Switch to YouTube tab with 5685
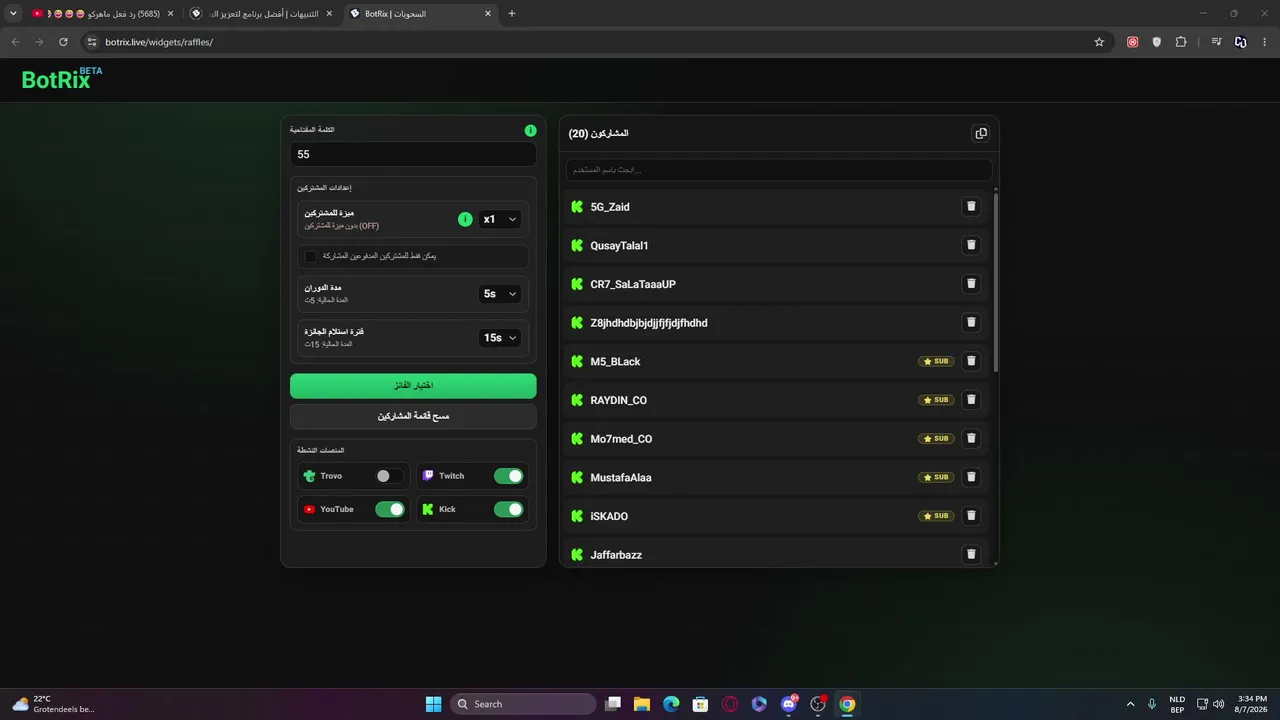 coord(103,14)
